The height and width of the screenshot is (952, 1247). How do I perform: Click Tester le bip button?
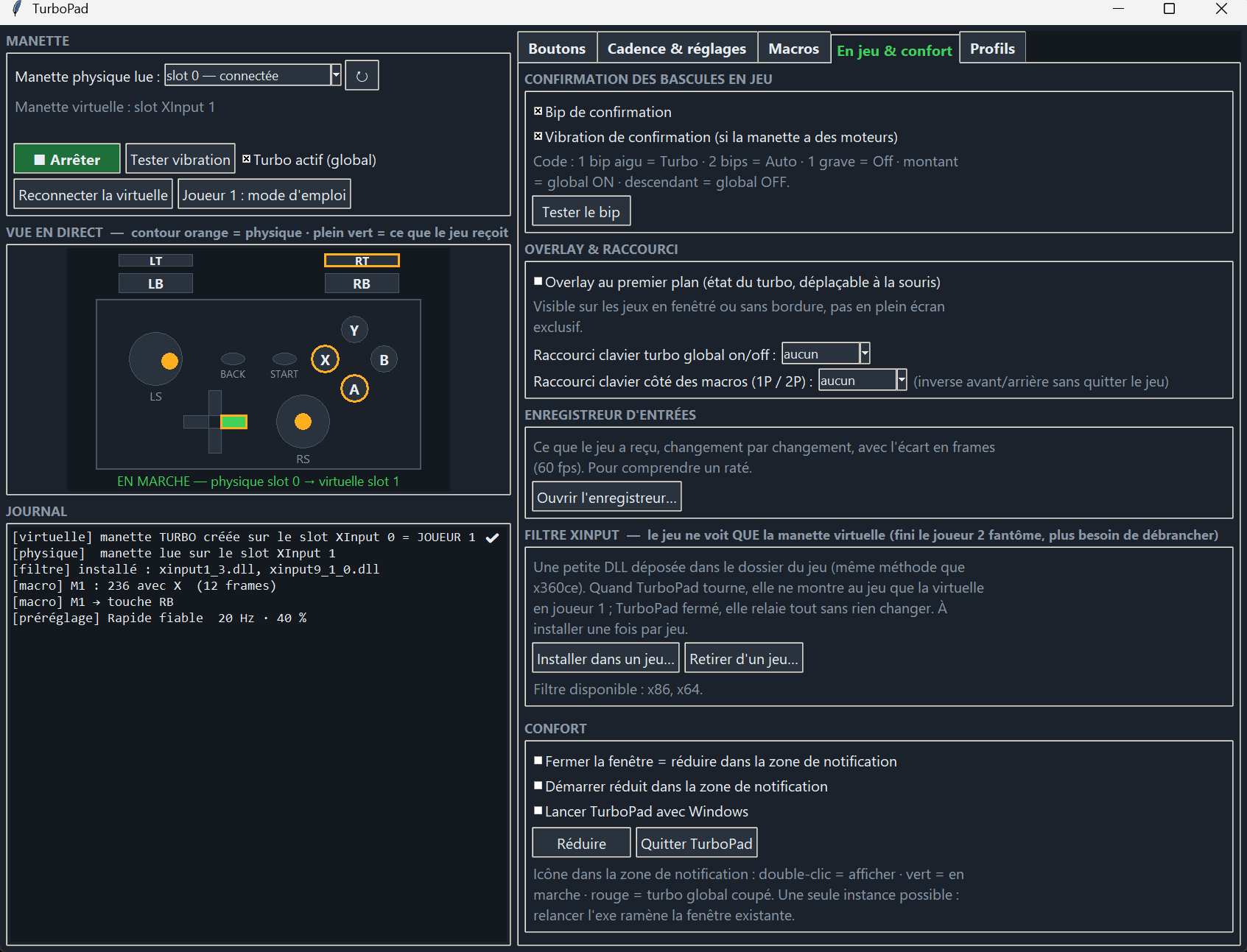click(581, 211)
